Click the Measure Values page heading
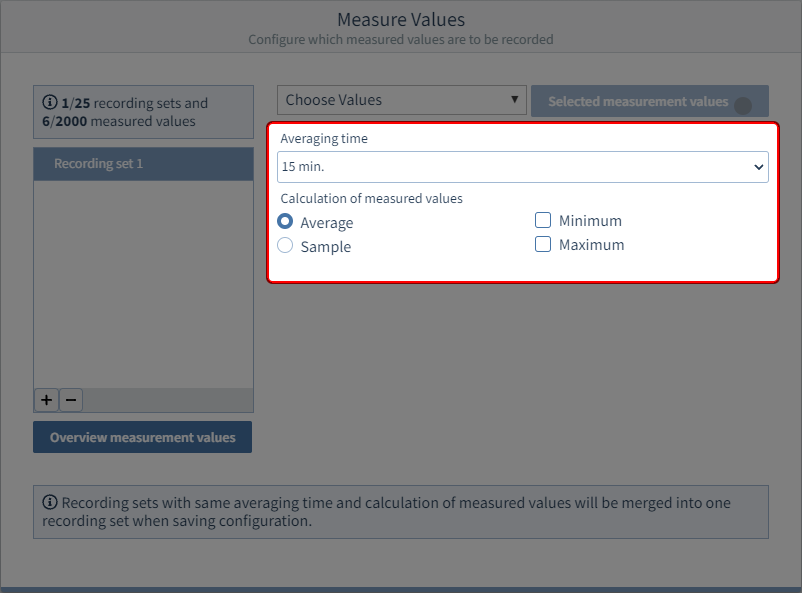Screen dimensions: 802x593 click(x=400, y=20)
